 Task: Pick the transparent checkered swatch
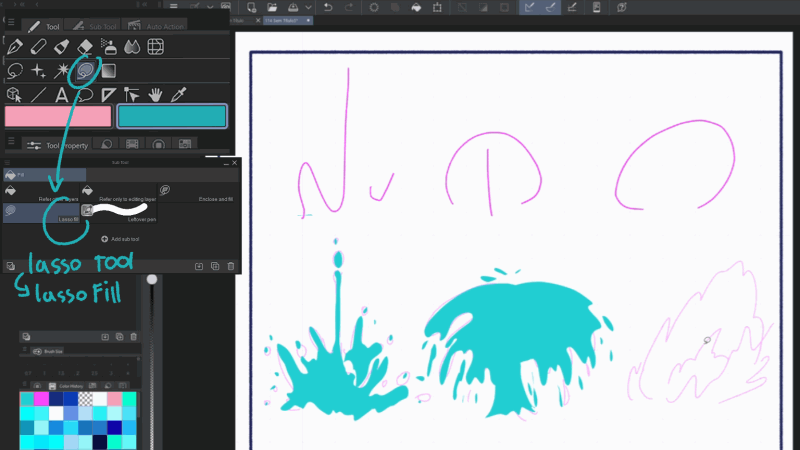coord(85,398)
